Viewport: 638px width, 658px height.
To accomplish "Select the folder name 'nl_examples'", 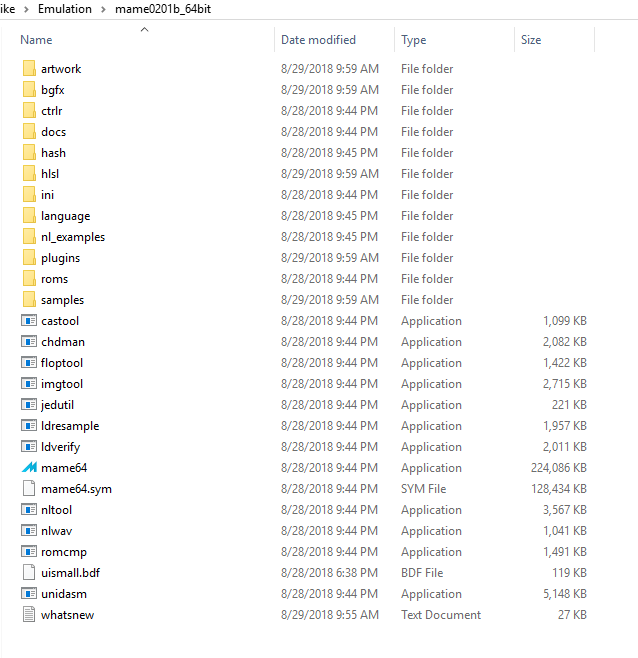I will pyautogui.click(x=73, y=237).
